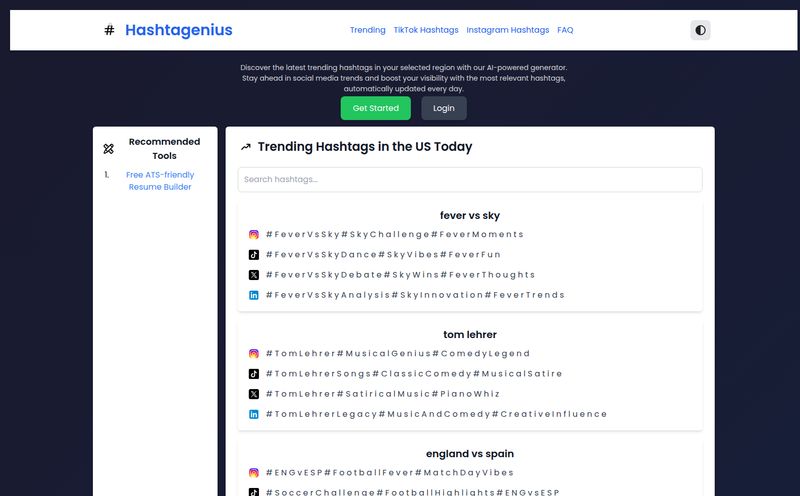Select the tom lehrer title

[x=470, y=335]
